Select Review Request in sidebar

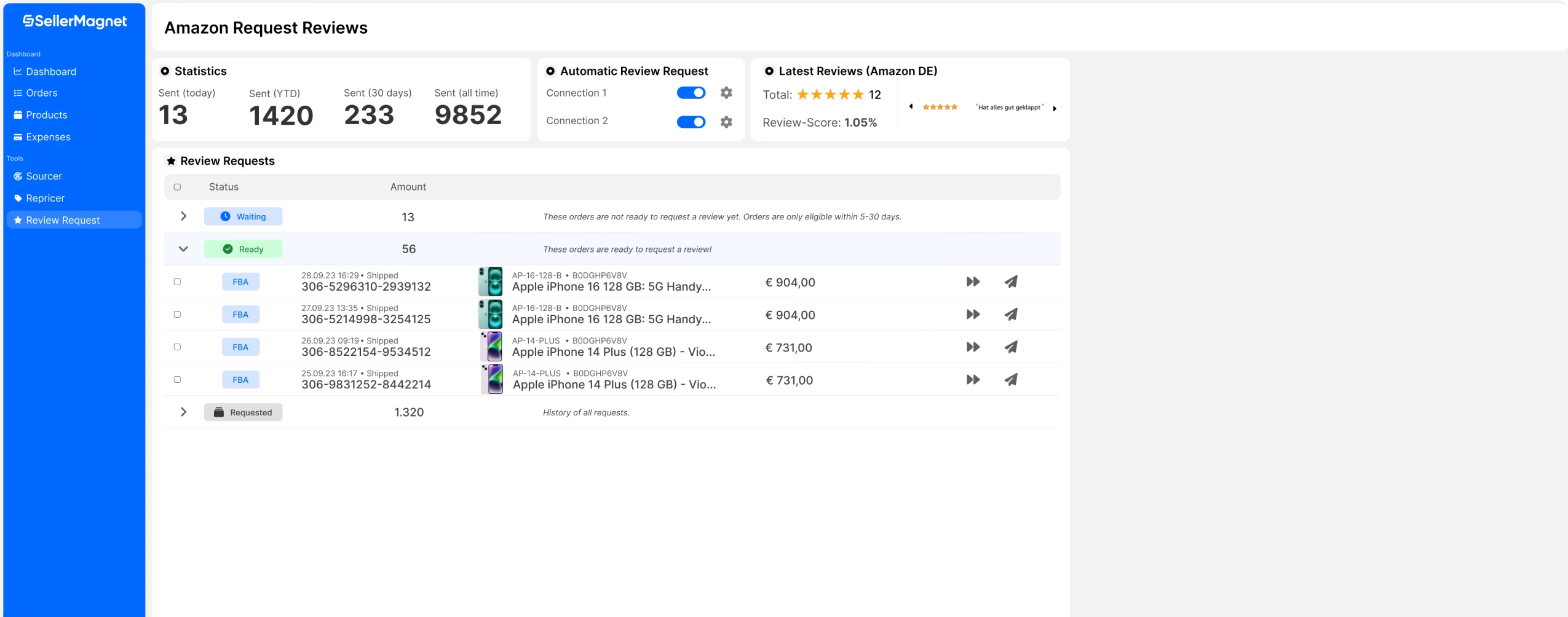click(74, 220)
